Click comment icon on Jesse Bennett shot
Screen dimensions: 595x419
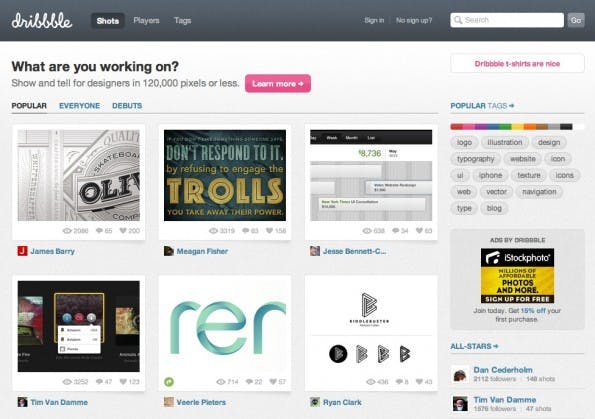click(396, 230)
